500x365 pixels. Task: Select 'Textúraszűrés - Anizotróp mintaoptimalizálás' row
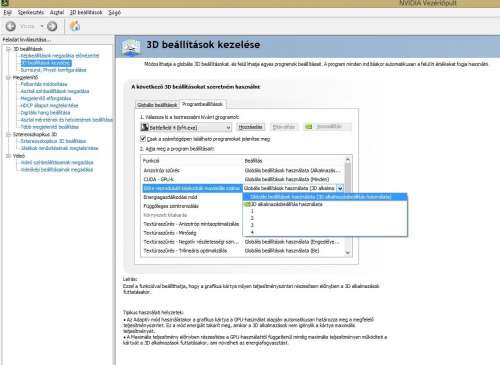[192, 224]
